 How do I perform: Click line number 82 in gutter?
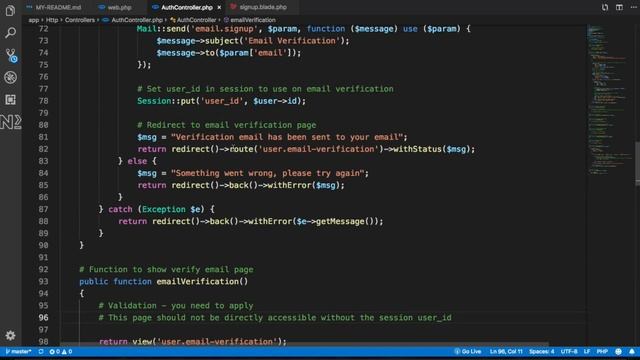click(x=43, y=149)
